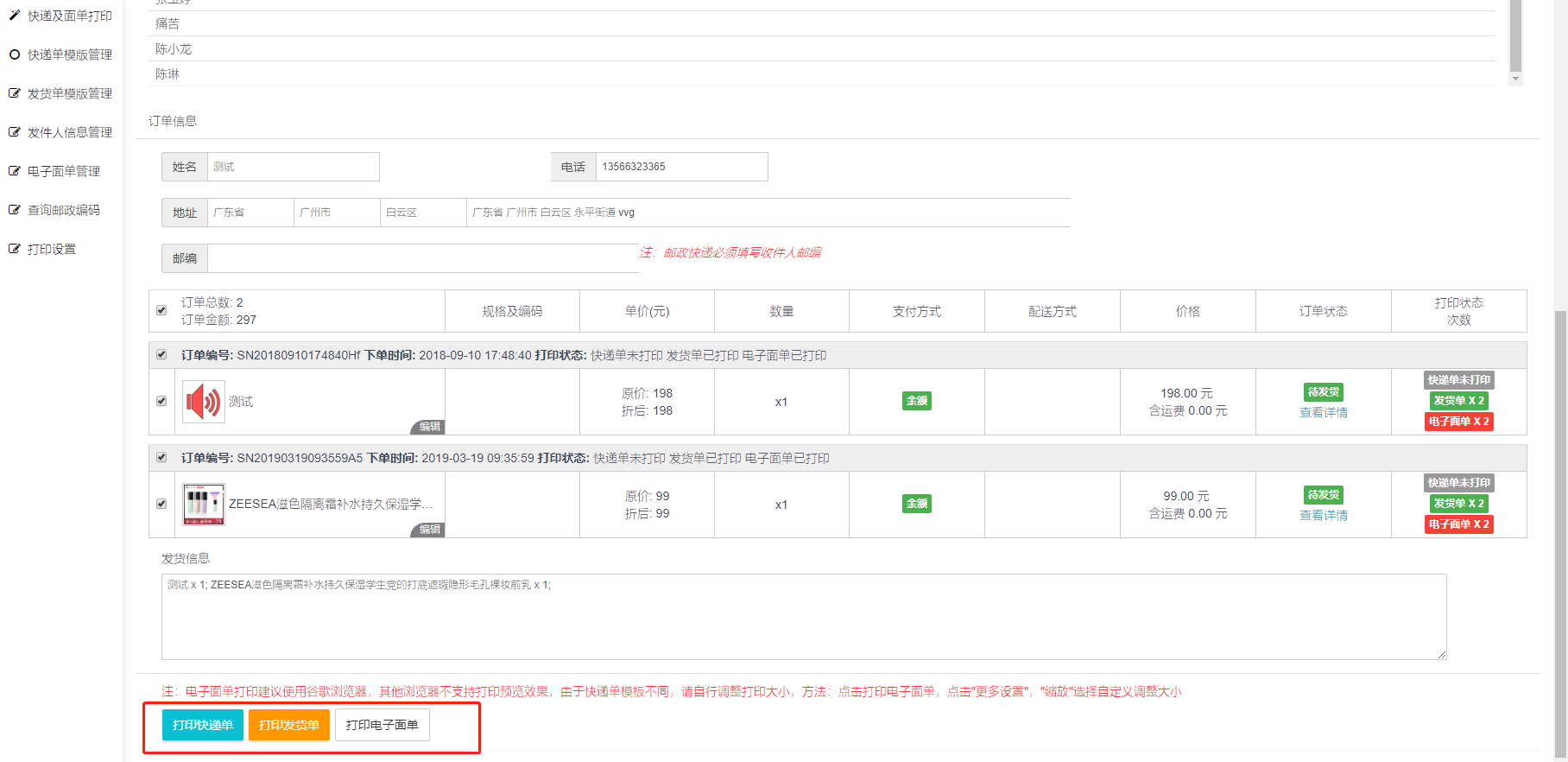Click 快递单未打印 badge in the ZEESEA row

pyautogui.click(x=1459, y=483)
